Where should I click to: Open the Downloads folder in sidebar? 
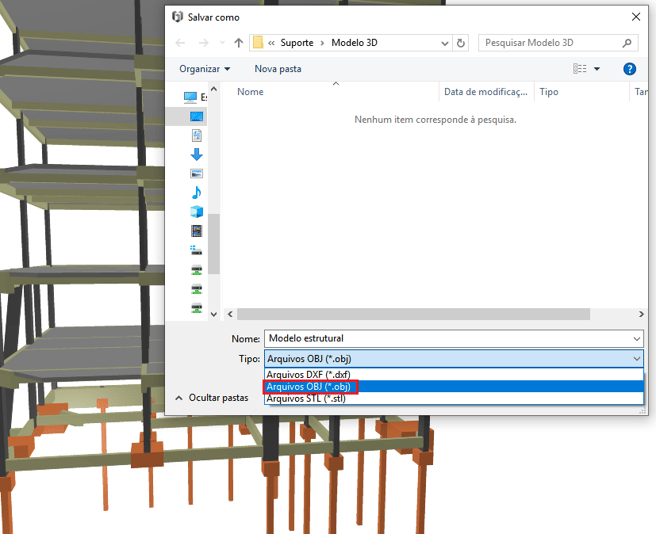point(196,154)
